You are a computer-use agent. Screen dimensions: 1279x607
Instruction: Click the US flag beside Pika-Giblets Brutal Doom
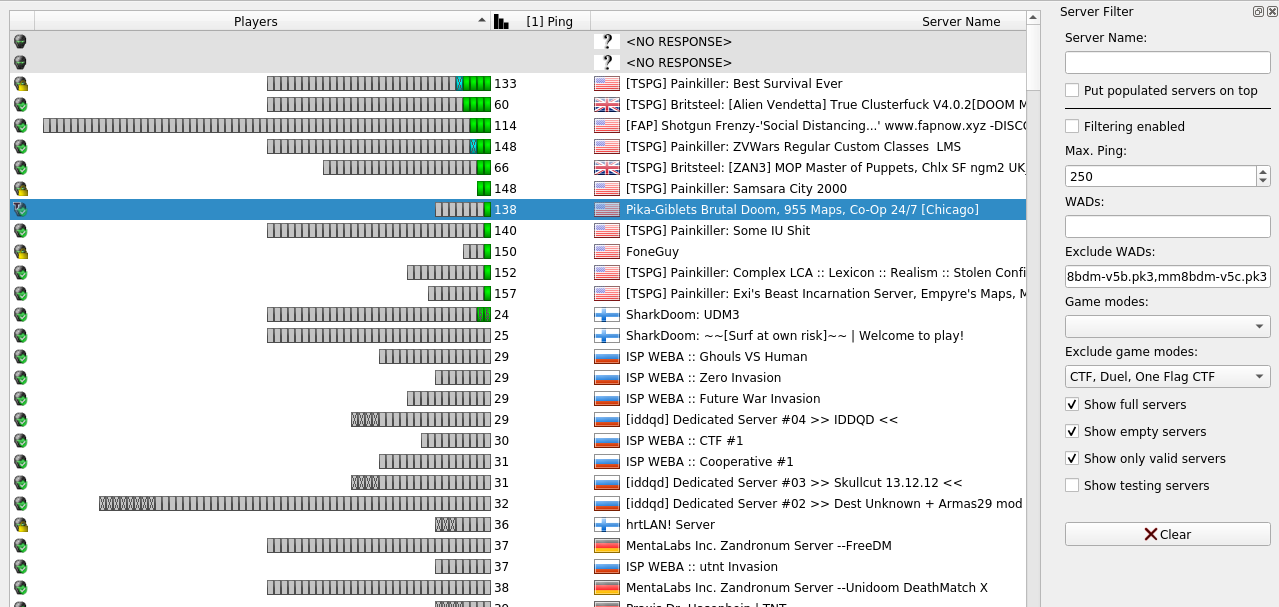[x=606, y=210]
